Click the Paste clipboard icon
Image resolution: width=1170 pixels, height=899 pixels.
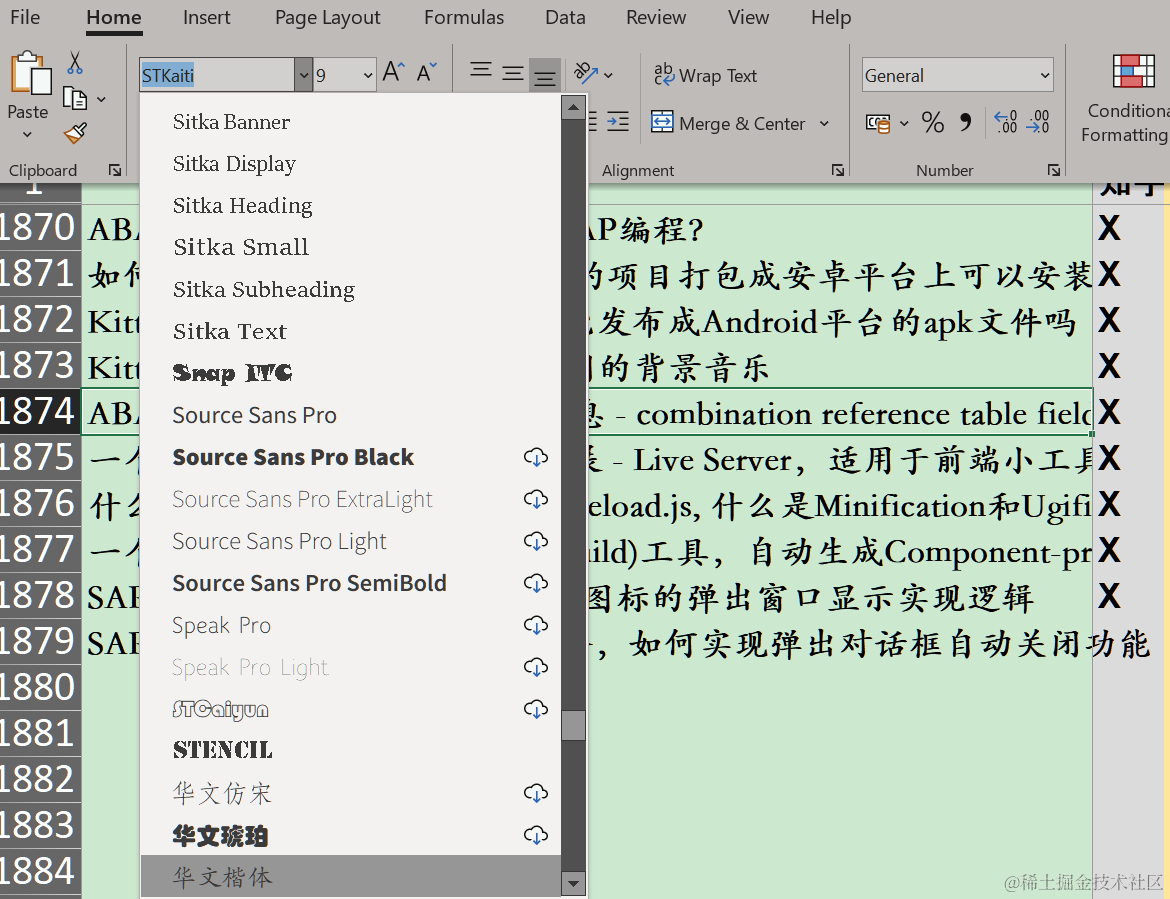click(30, 73)
